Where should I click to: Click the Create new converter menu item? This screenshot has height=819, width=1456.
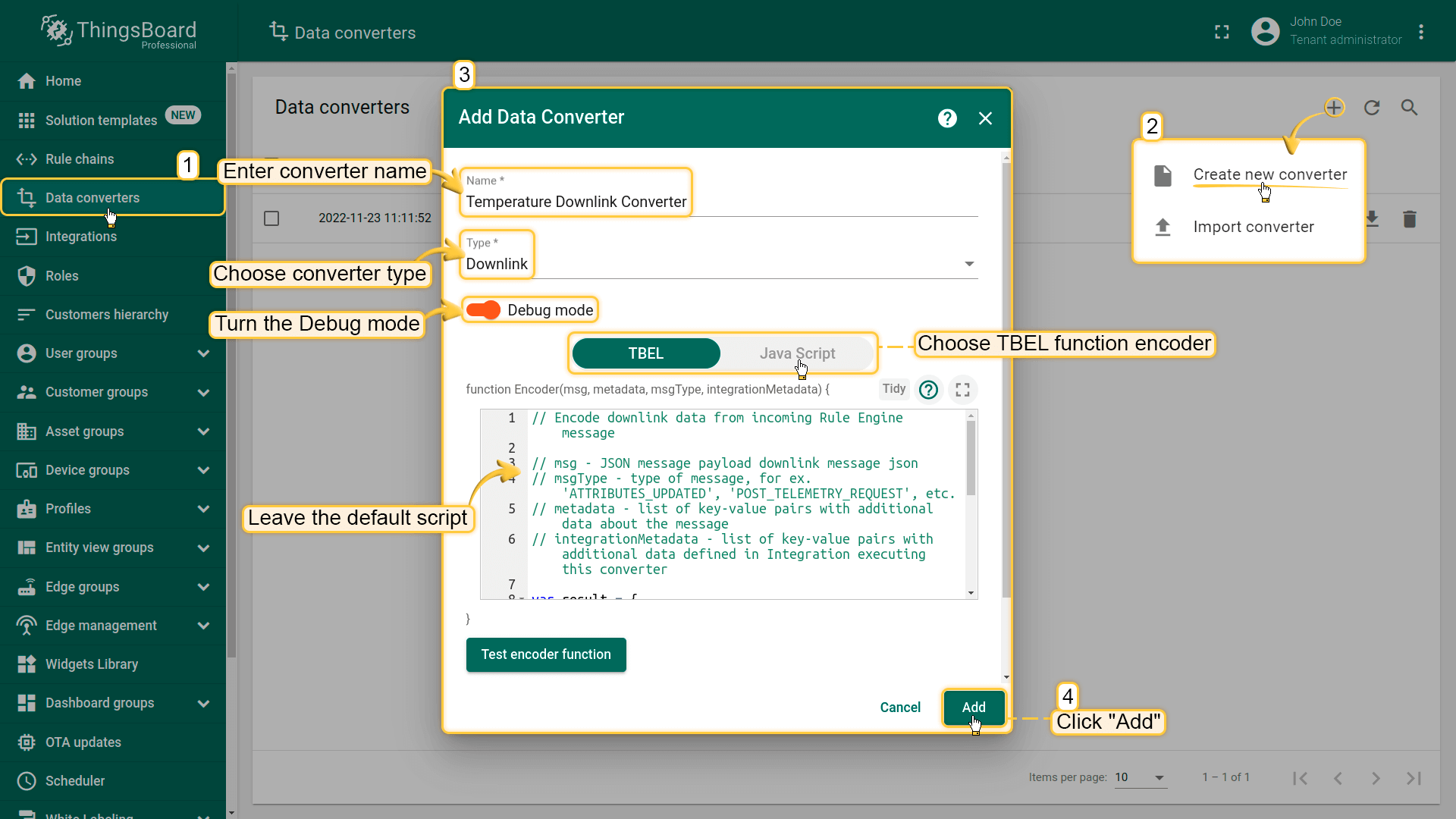[1270, 174]
